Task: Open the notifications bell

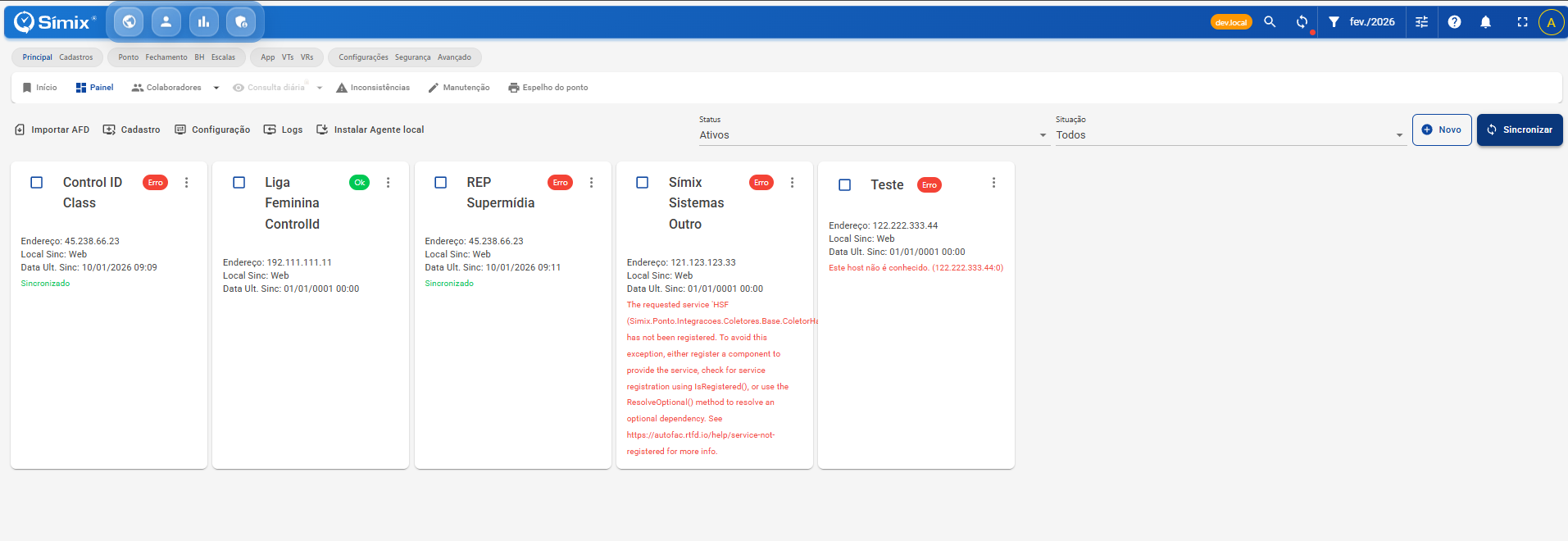Action: [1485, 22]
